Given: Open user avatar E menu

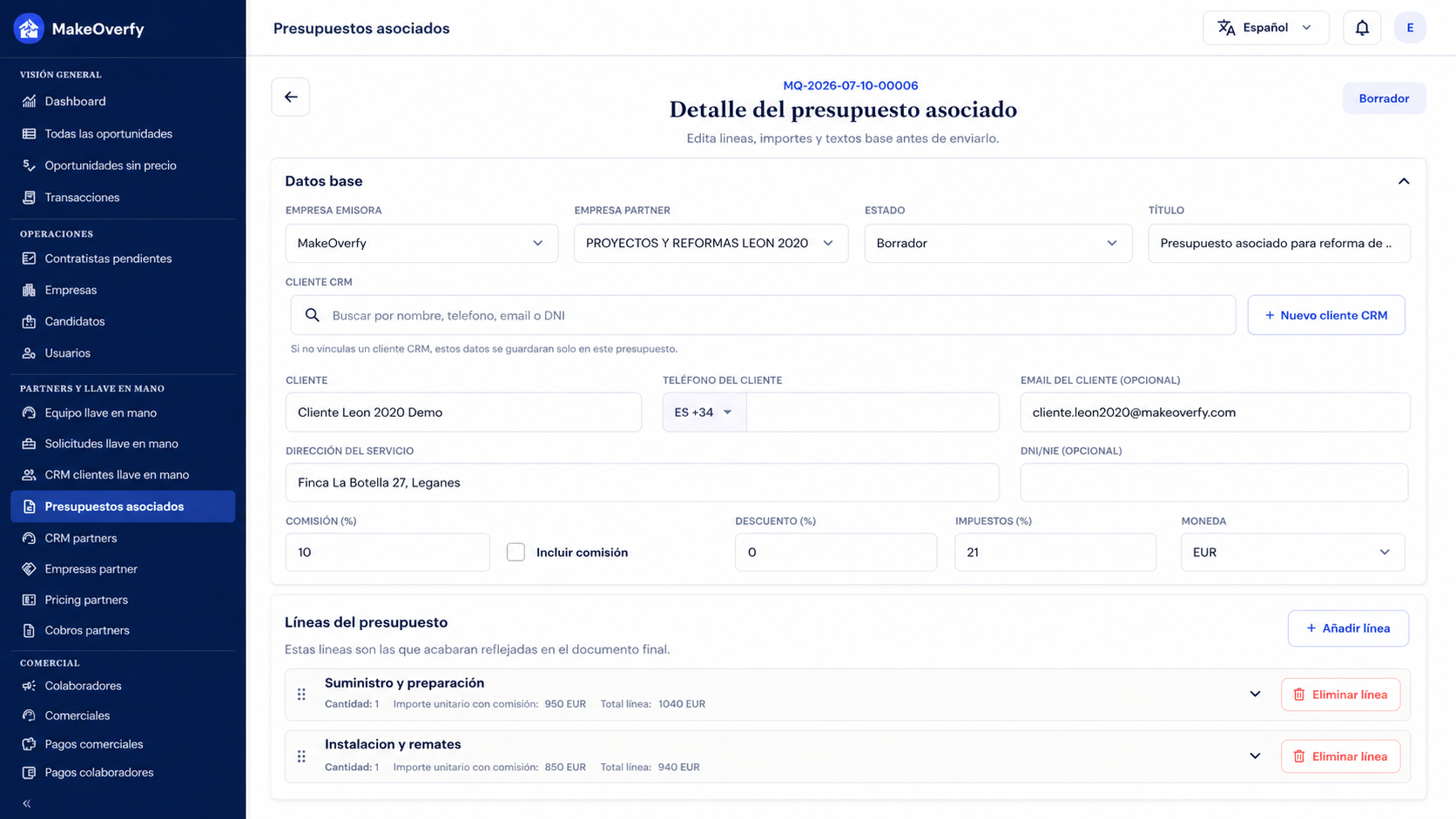Looking at the screenshot, I should tap(1410, 28).
